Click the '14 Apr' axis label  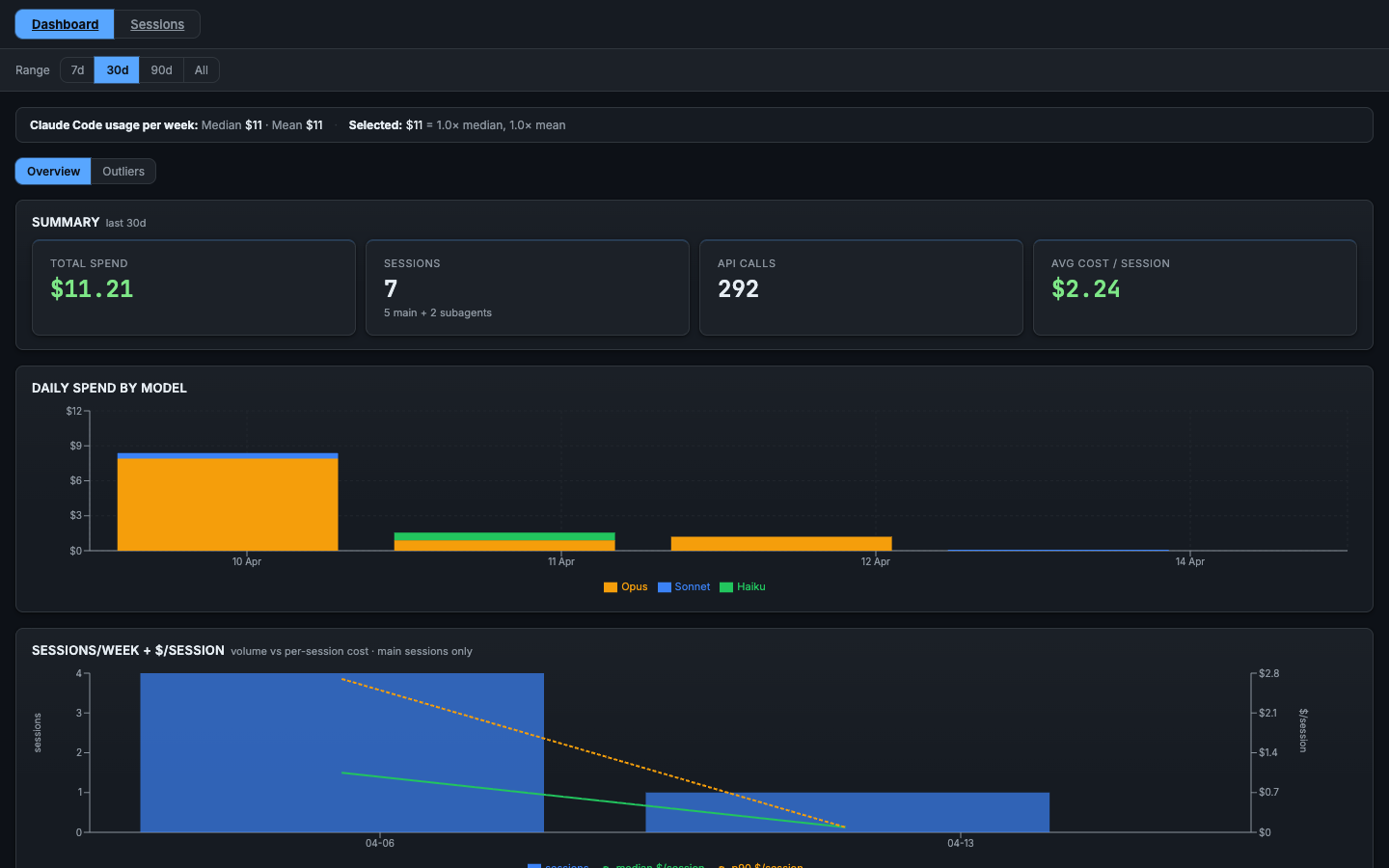coord(1189,561)
